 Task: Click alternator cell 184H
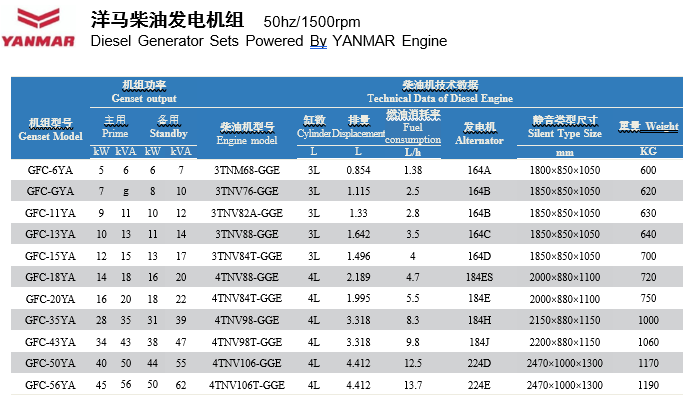pos(479,320)
